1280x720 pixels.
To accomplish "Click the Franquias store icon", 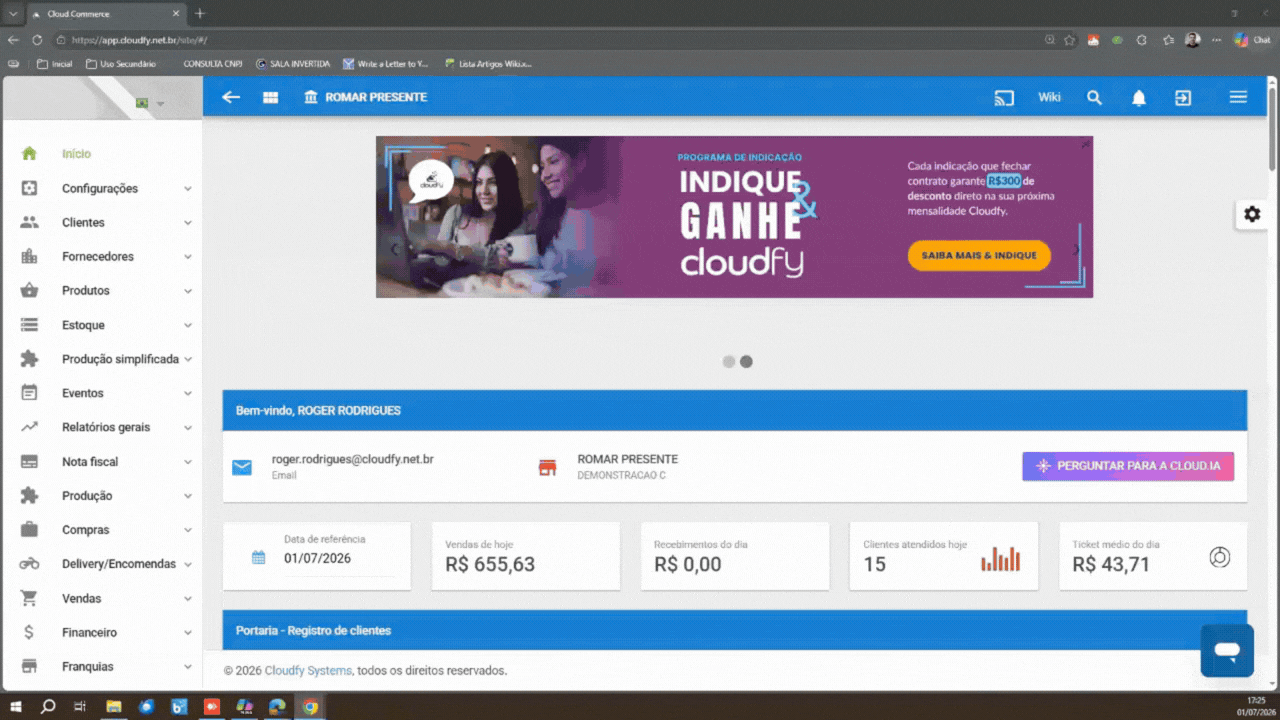I will click(29, 666).
